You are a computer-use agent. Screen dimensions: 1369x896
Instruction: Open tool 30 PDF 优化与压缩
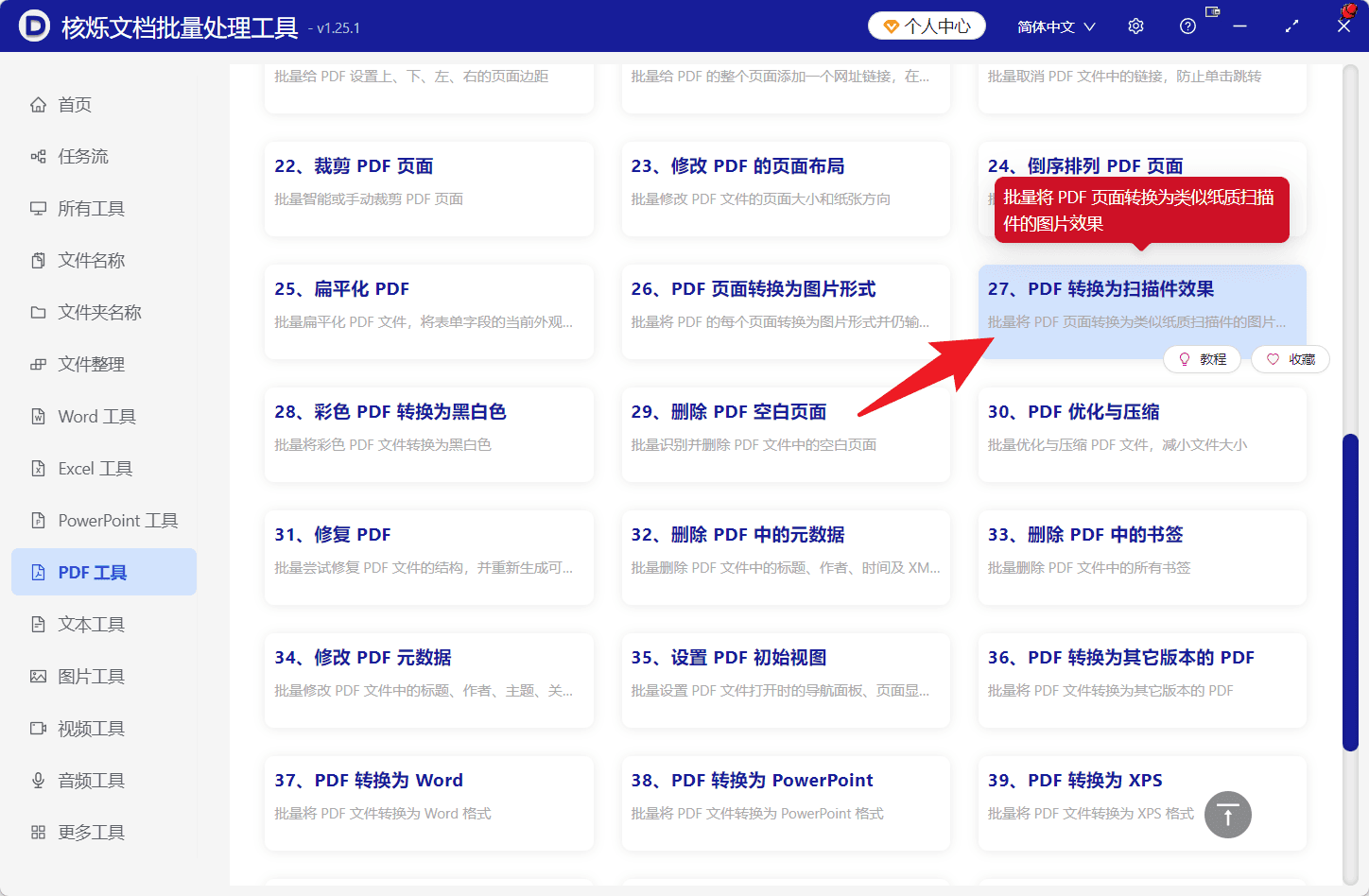click(x=1142, y=435)
